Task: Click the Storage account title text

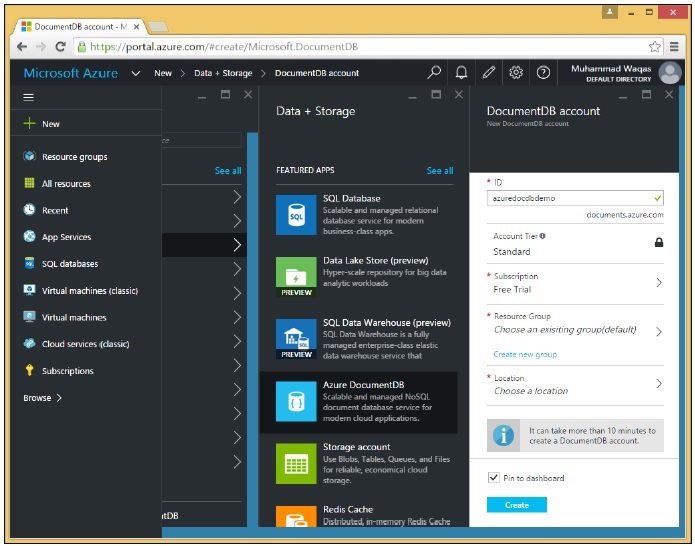Action: click(356, 447)
